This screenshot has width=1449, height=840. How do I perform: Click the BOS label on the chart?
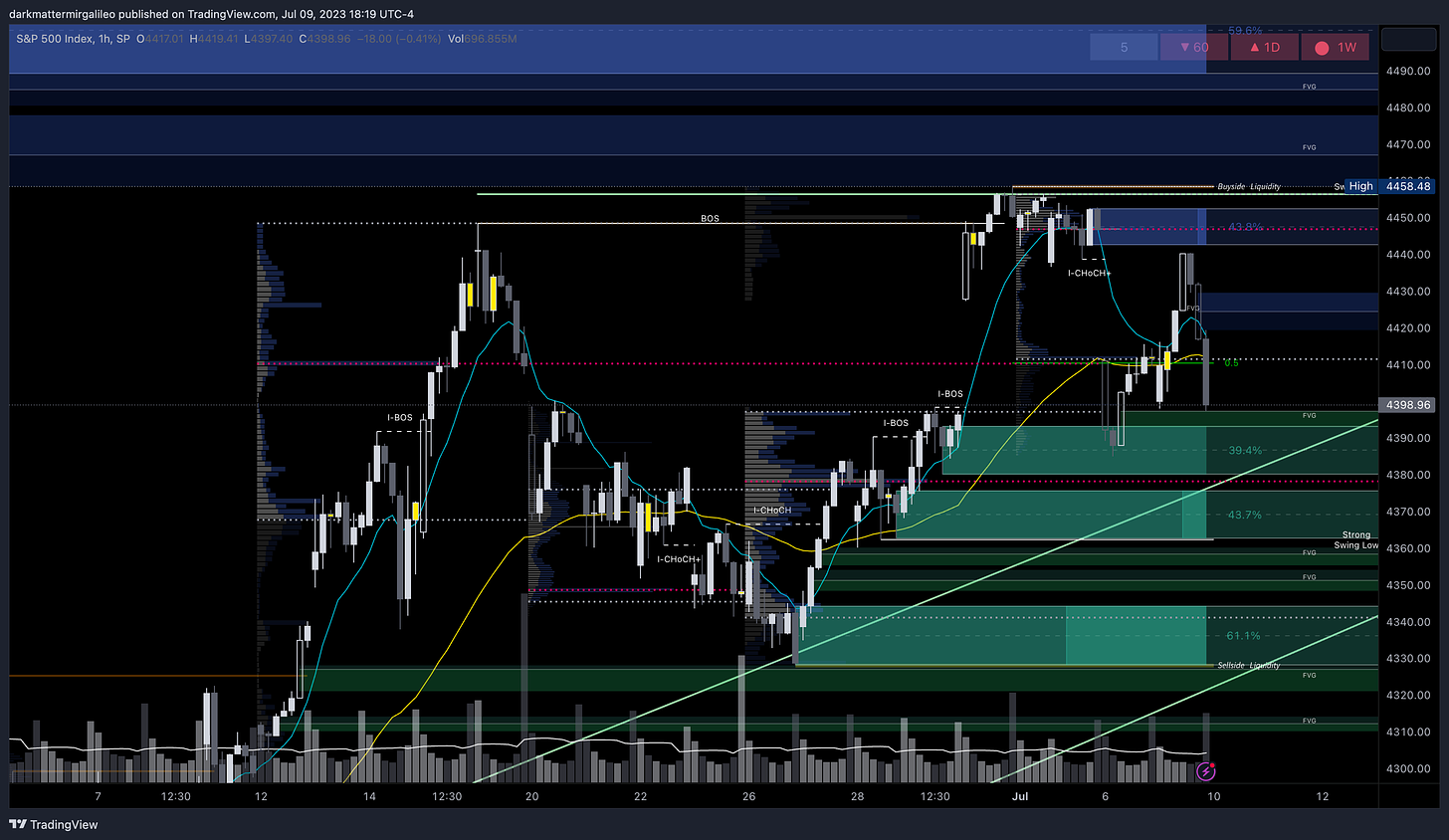[710, 218]
